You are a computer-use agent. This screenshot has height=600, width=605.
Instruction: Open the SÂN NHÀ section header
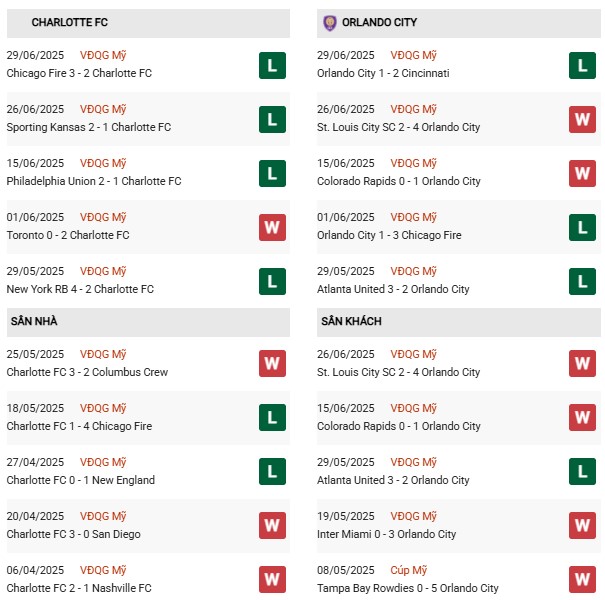[35, 322]
